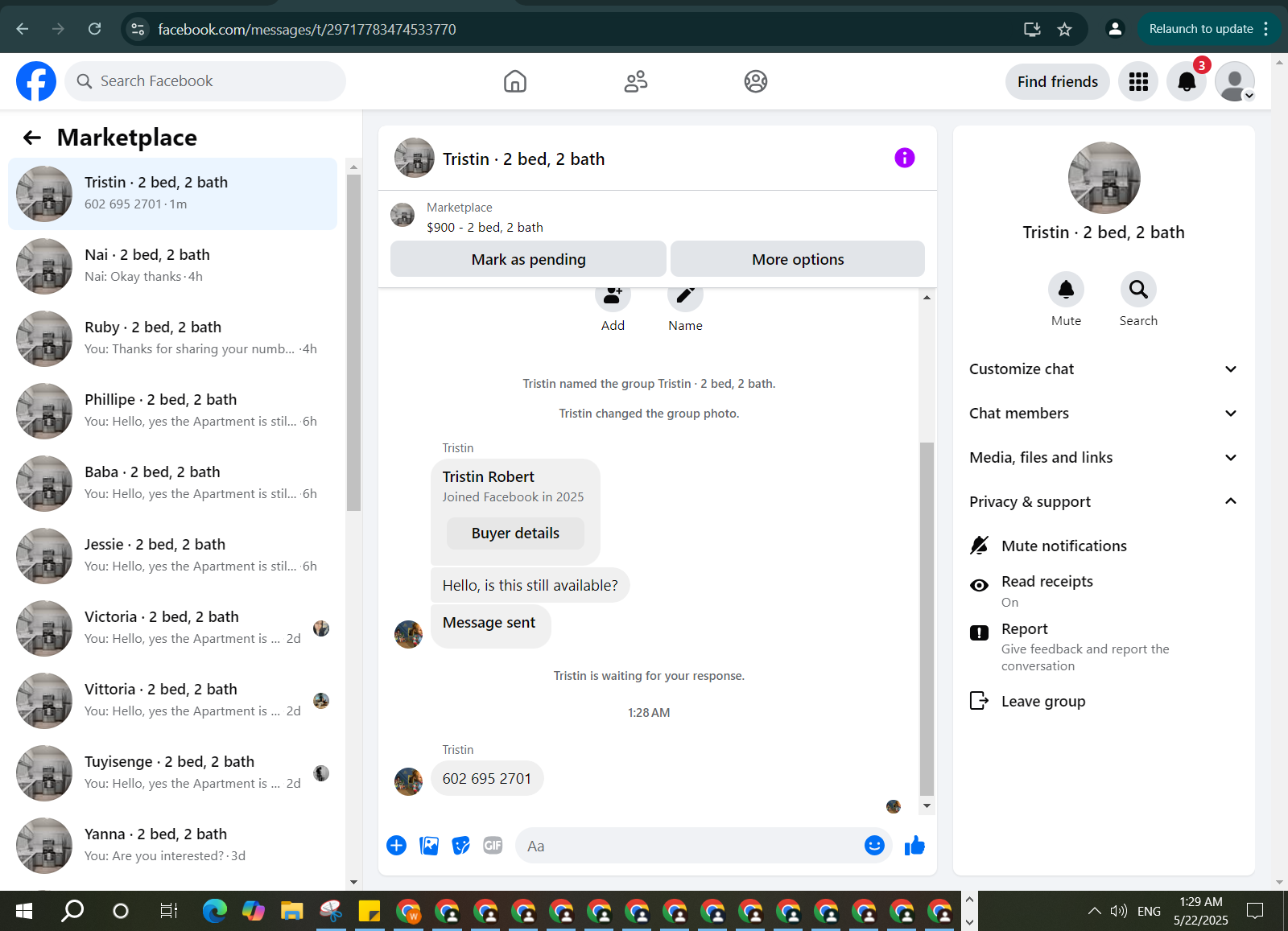Click the 602 695 2701 message bubble
The height and width of the screenshot is (931, 1288).
pyautogui.click(x=487, y=778)
